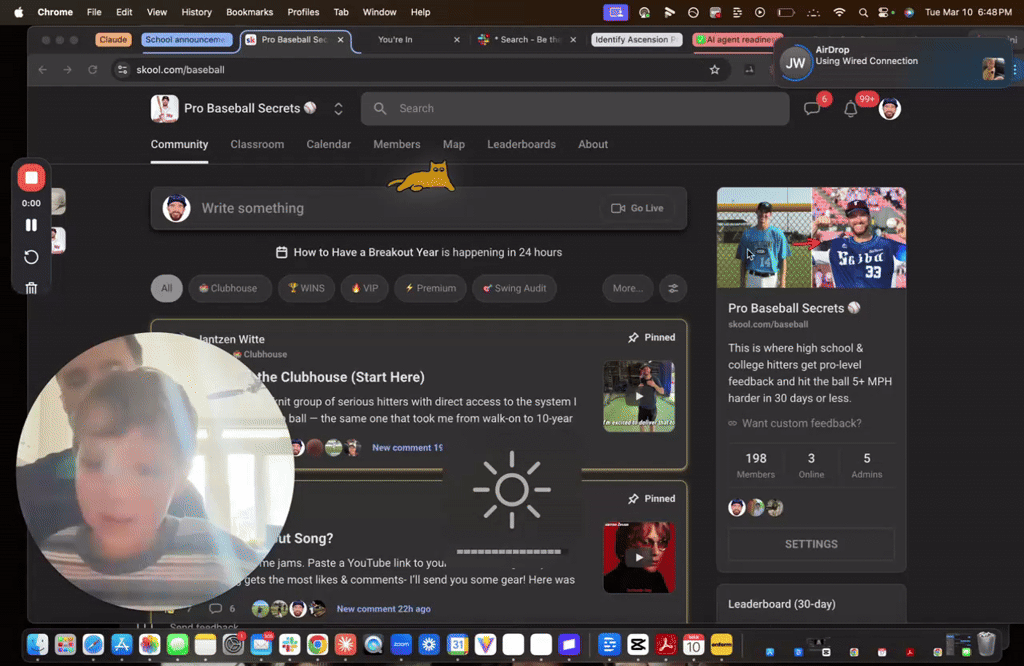Reload the skool.com page

coord(93,70)
